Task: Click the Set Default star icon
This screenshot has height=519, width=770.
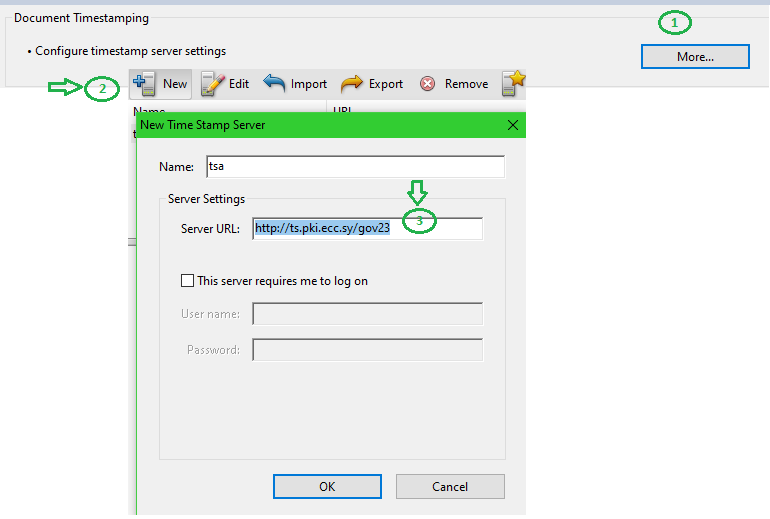Action: tap(514, 84)
